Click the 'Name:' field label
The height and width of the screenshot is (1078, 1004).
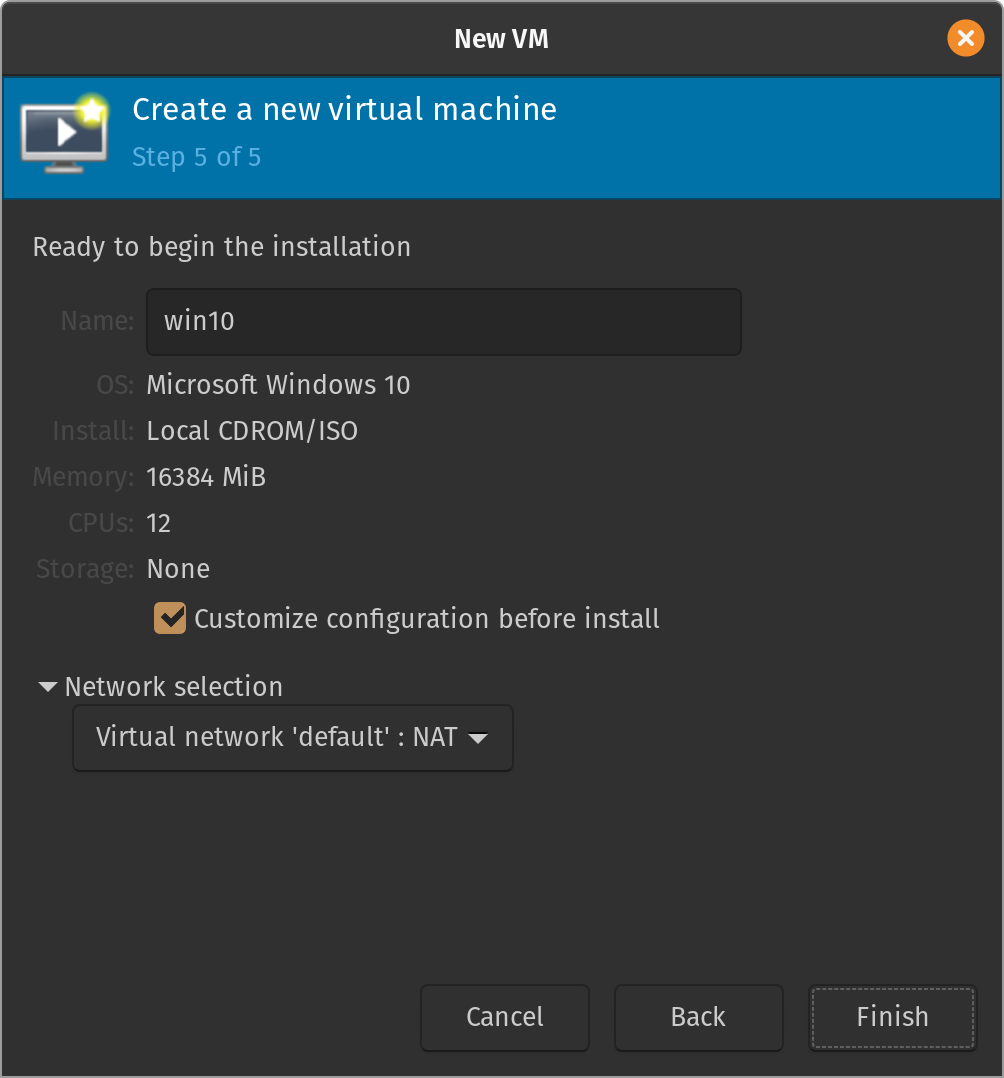click(97, 321)
